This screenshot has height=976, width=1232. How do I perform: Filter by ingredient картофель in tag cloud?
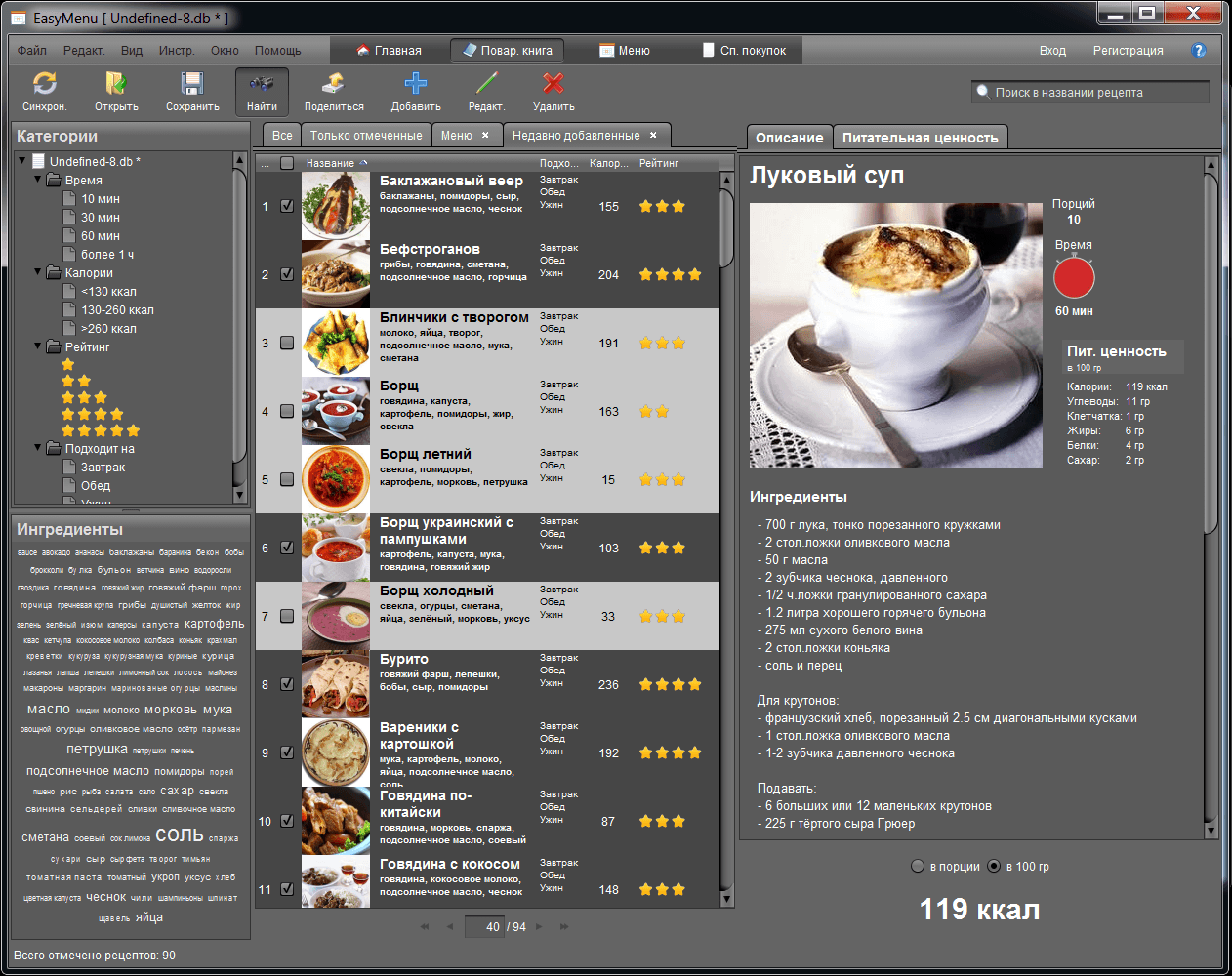pos(214,624)
